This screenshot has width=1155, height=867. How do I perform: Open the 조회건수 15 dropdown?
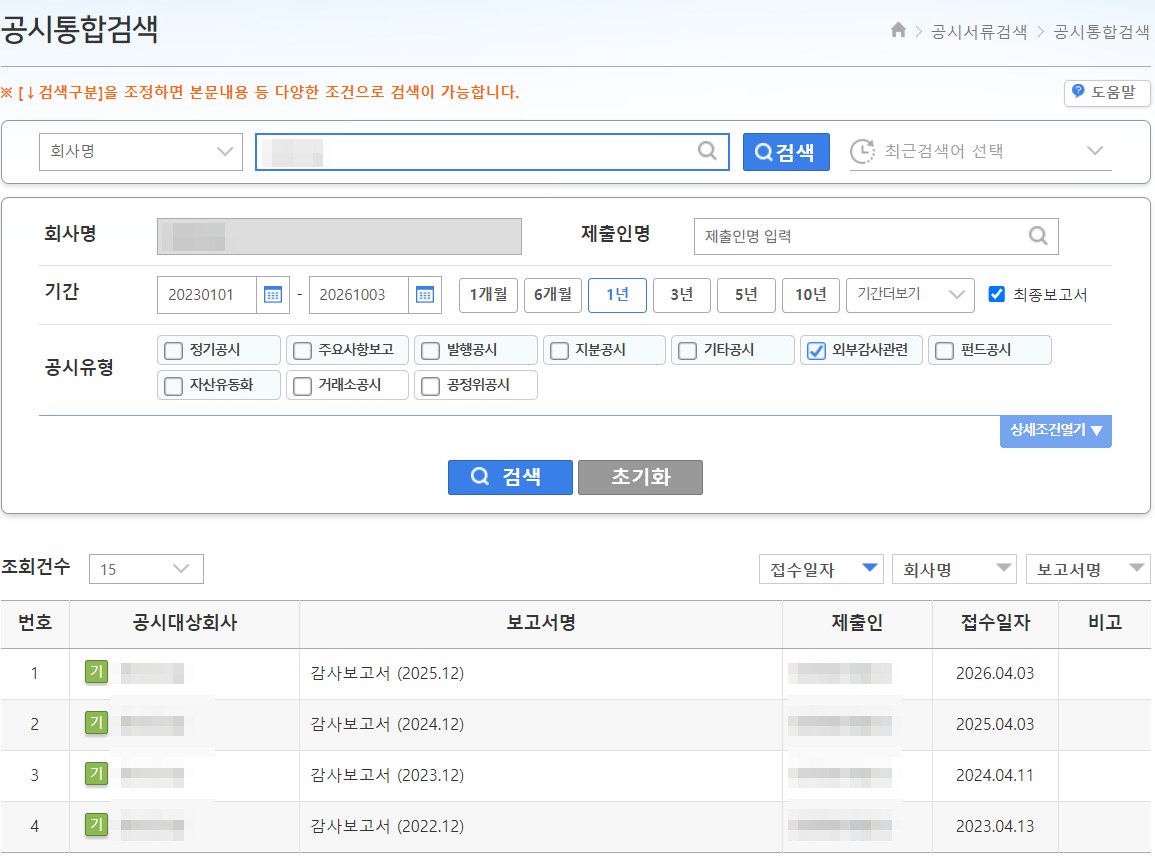coord(146,569)
